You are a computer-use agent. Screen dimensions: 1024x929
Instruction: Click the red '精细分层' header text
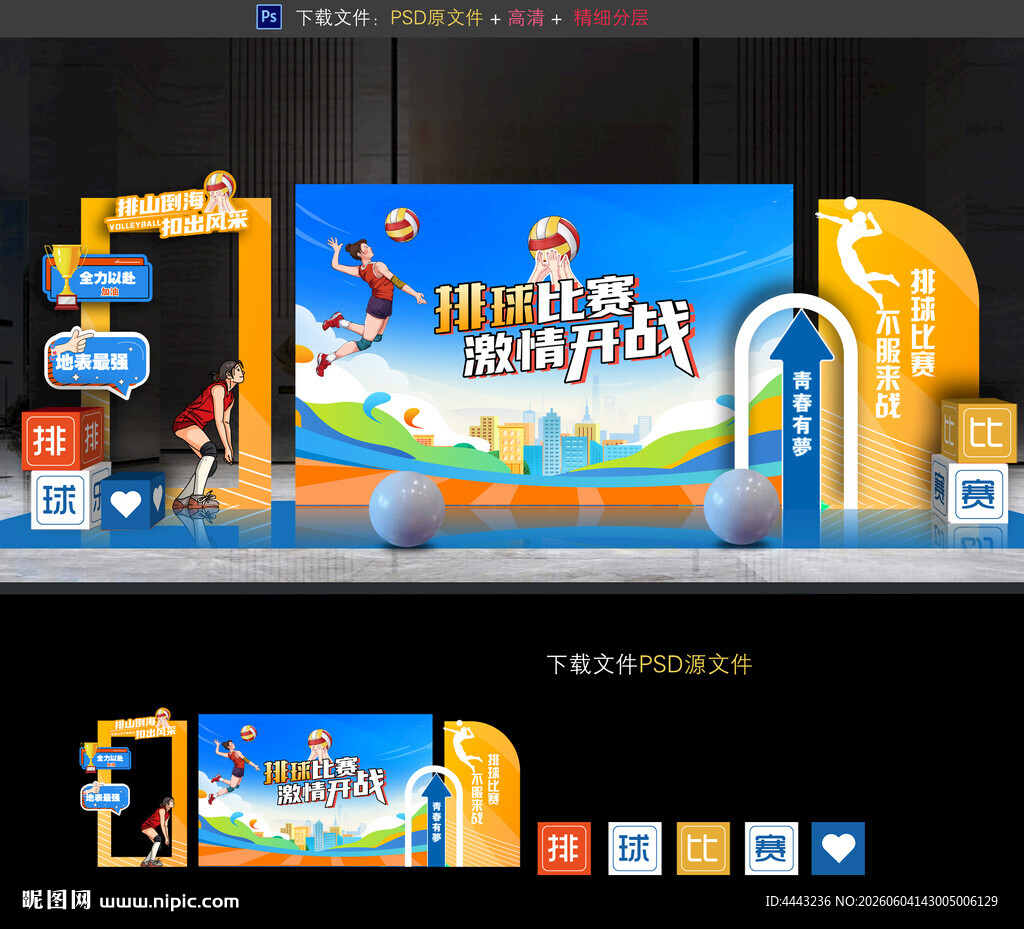coord(611,18)
